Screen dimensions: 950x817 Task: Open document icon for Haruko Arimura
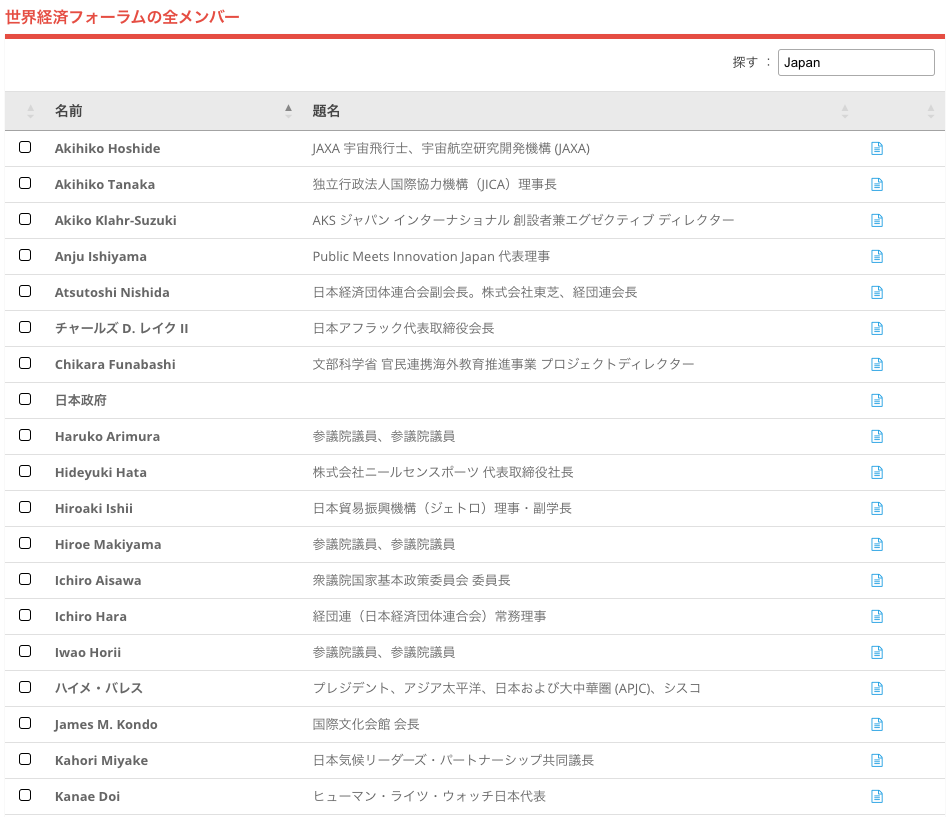877,436
